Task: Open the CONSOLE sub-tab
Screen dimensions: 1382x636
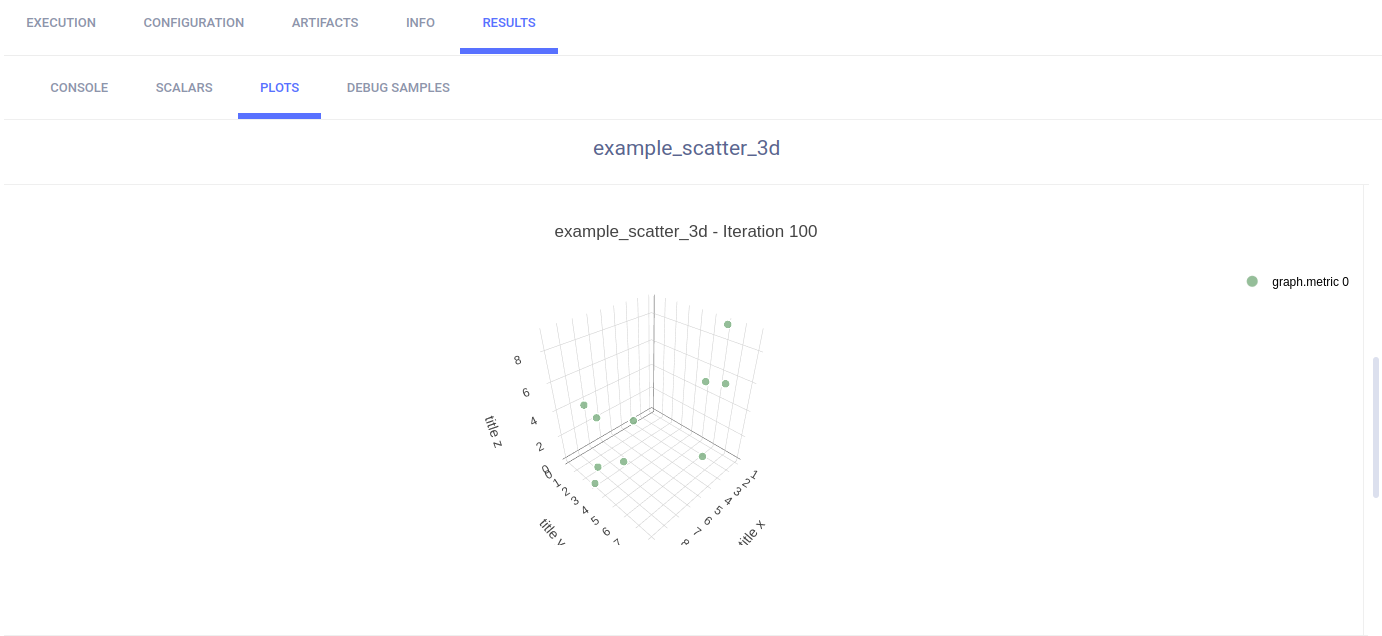Action: (79, 88)
